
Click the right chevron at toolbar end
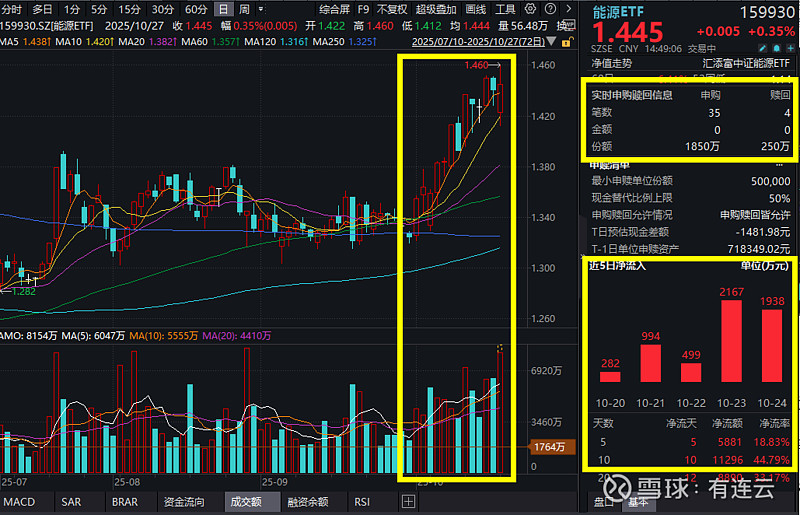pyautogui.click(x=569, y=9)
